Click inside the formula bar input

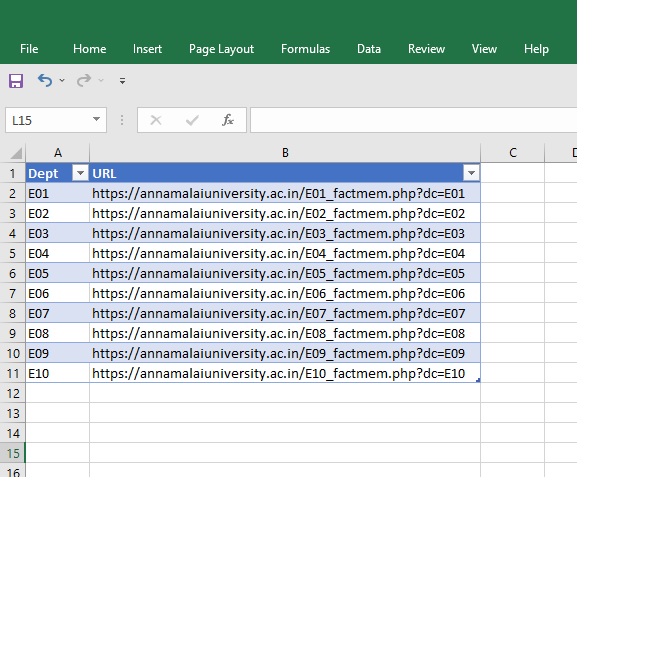tap(413, 120)
